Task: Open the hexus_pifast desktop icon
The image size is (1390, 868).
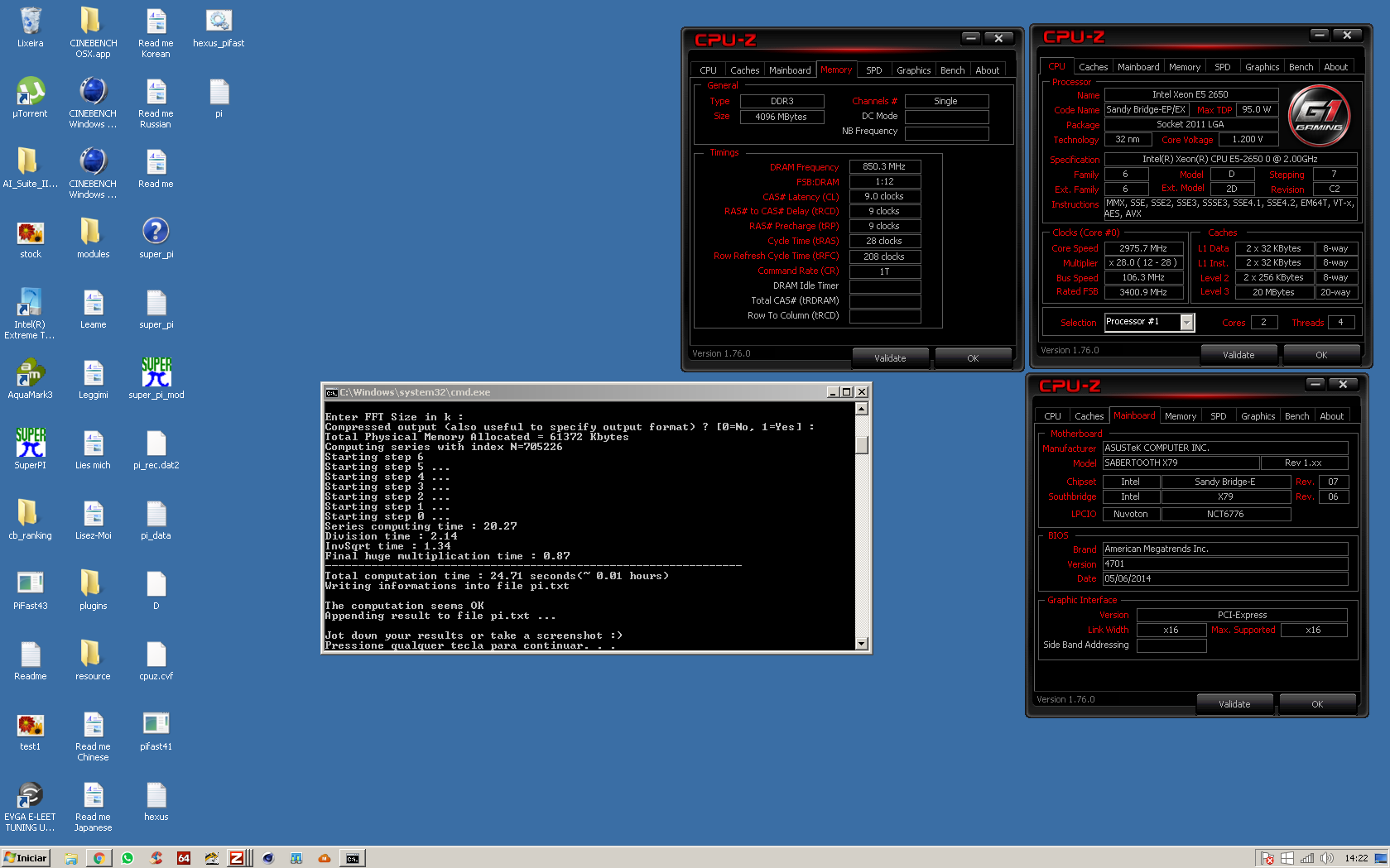Action: coord(219,26)
